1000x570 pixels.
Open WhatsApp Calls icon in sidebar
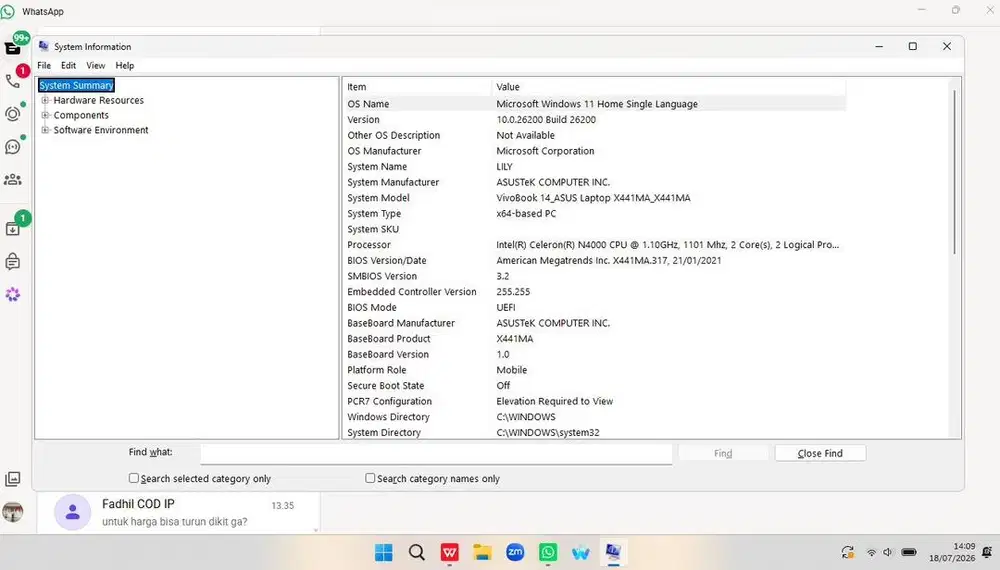click(13, 81)
